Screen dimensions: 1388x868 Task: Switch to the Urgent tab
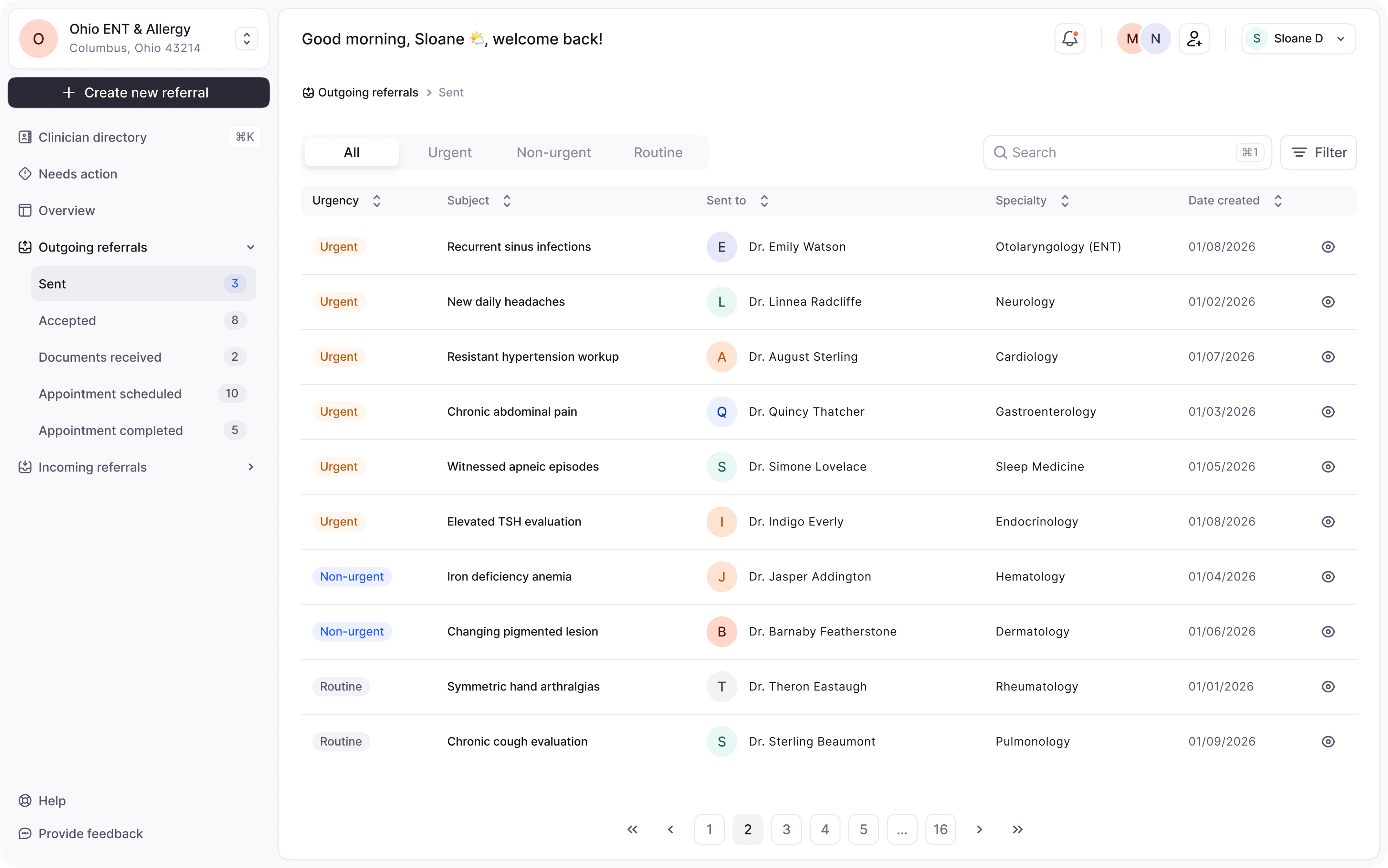[x=450, y=152]
